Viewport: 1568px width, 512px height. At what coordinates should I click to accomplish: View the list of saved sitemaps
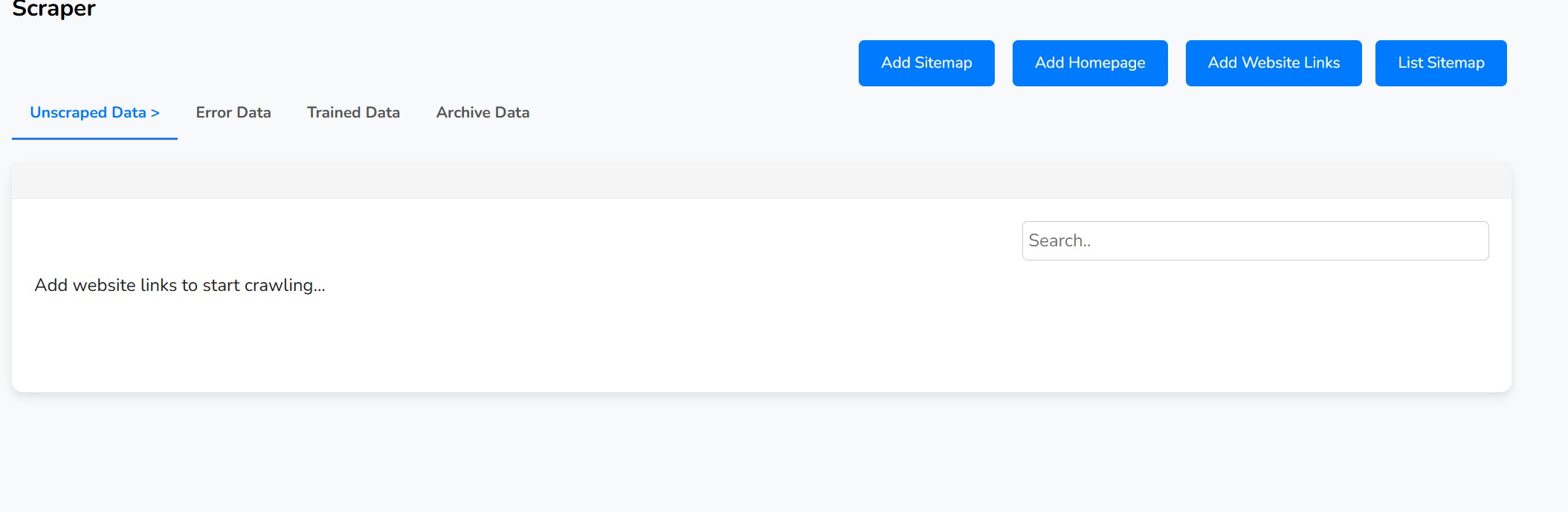click(1440, 63)
